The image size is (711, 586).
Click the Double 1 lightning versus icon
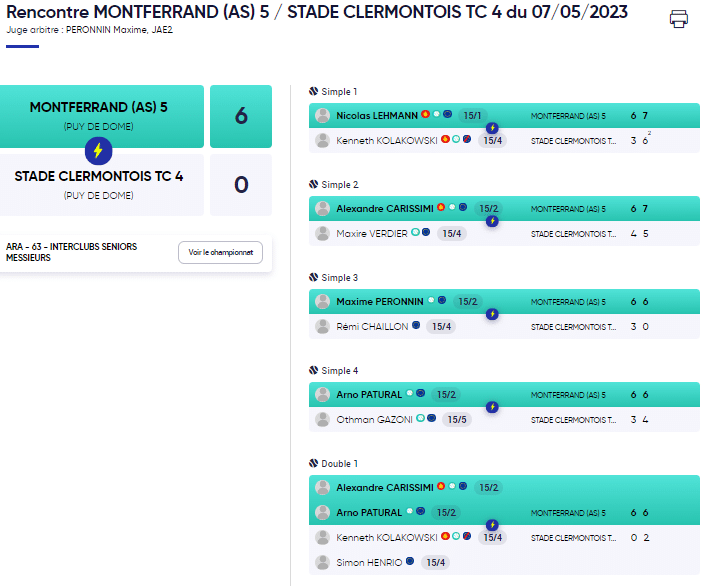492,525
